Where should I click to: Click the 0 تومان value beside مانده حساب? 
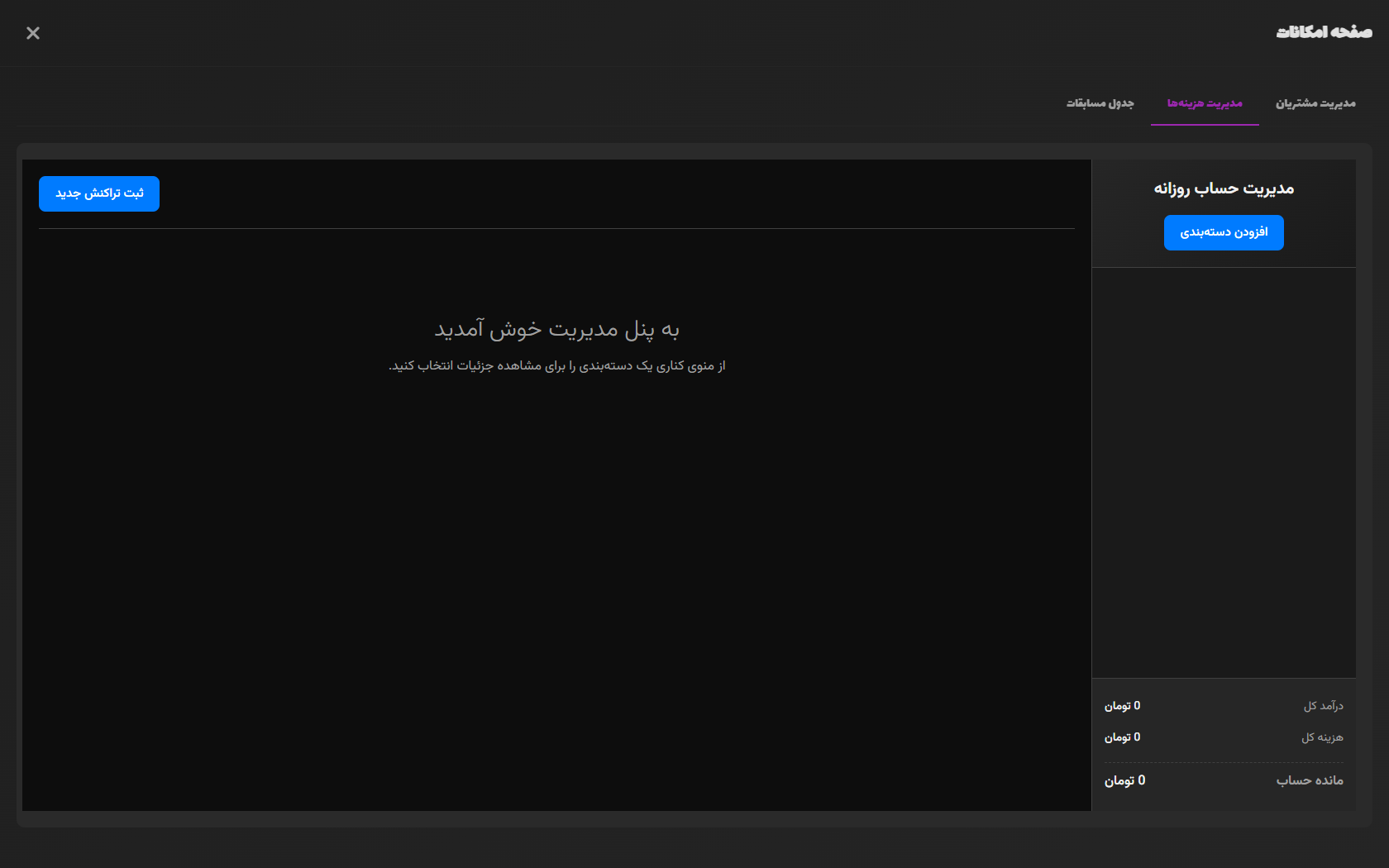click(1124, 780)
